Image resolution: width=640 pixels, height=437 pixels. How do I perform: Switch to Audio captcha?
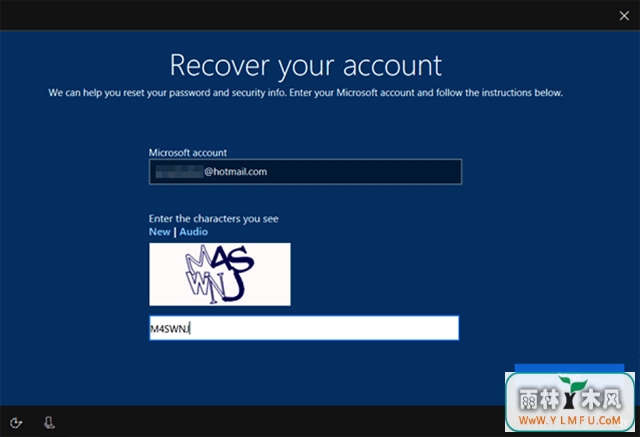pyautogui.click(x=193, y=232)
